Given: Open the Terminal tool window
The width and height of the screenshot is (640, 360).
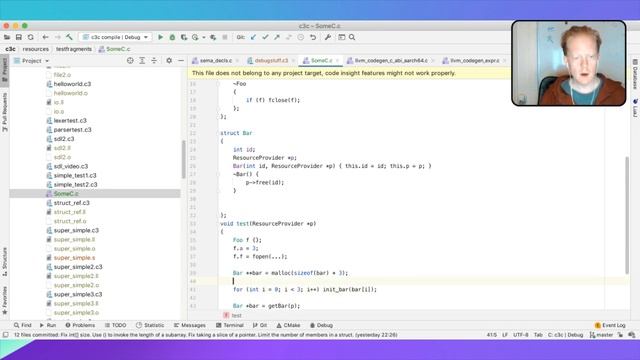Looking at the screenshot, I should coord(229,325).
